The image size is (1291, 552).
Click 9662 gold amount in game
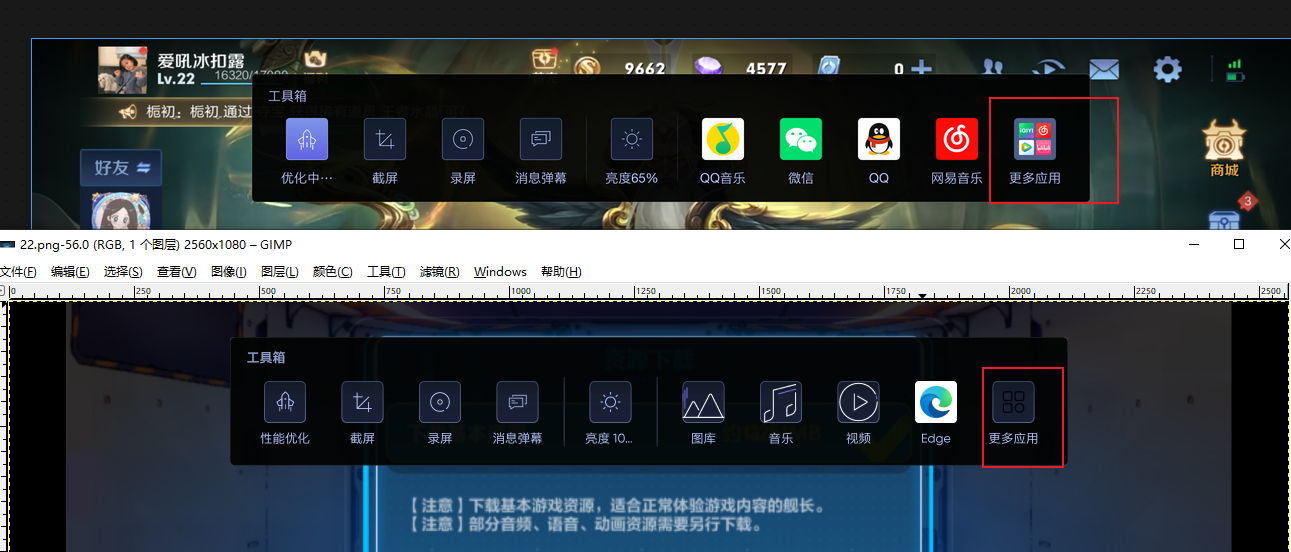[x=644, y=69]
